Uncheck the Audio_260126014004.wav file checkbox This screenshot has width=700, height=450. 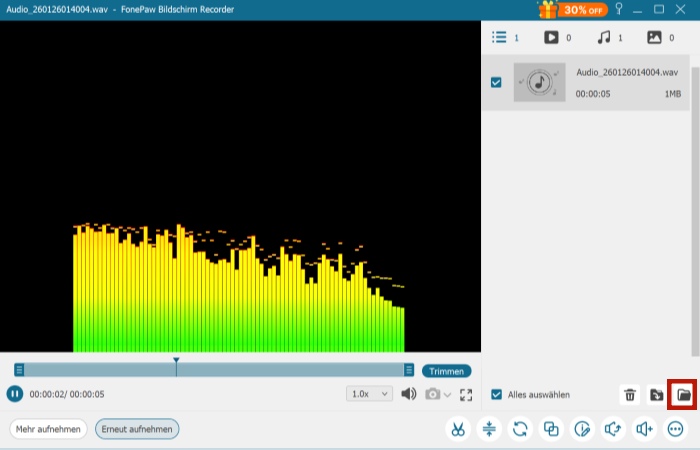point(497,82)
